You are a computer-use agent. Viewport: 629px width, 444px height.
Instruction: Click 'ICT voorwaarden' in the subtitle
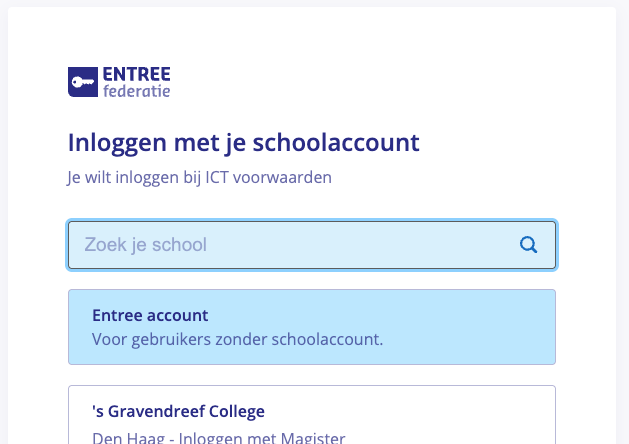coord(268,177)
